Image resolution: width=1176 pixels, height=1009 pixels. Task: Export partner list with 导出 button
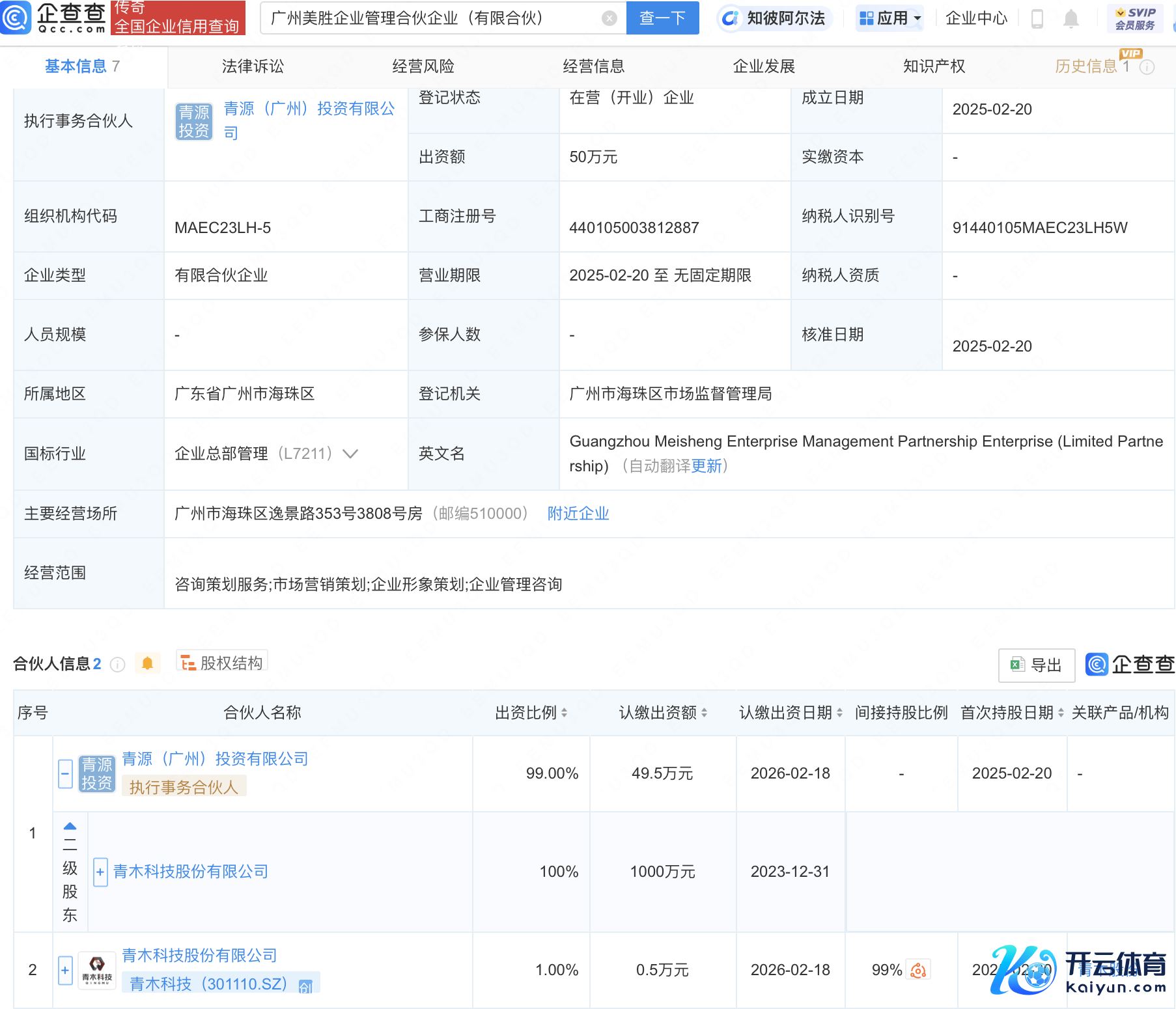click(1036, 665)
